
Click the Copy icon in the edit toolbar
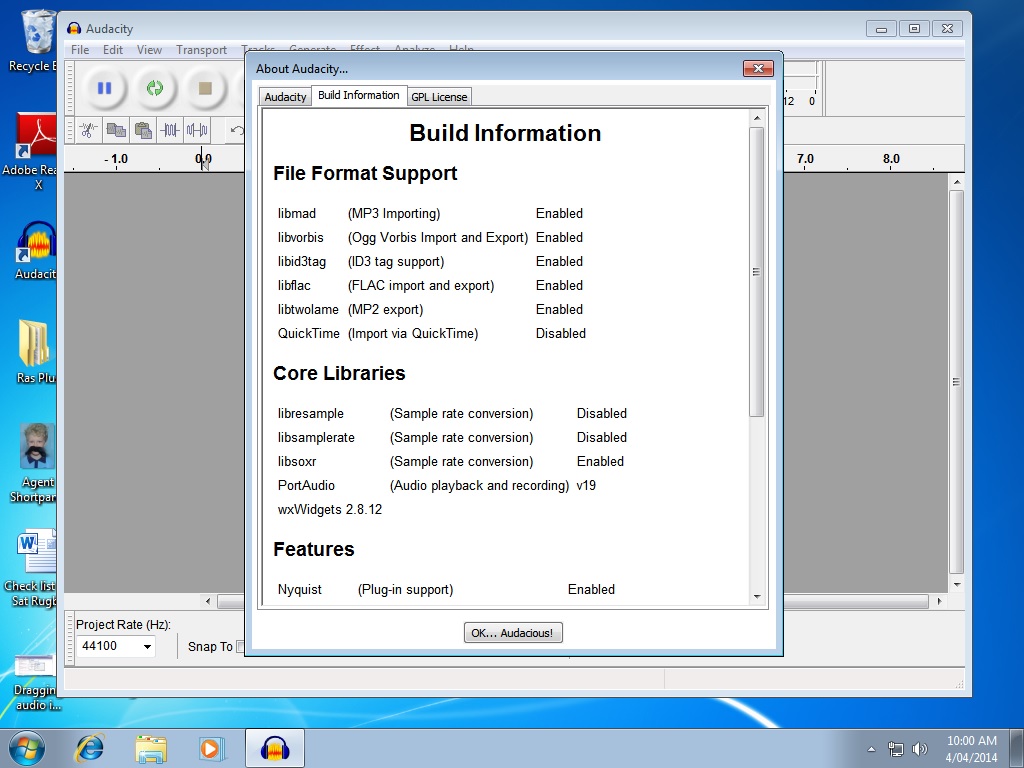(x=116, y=131)
